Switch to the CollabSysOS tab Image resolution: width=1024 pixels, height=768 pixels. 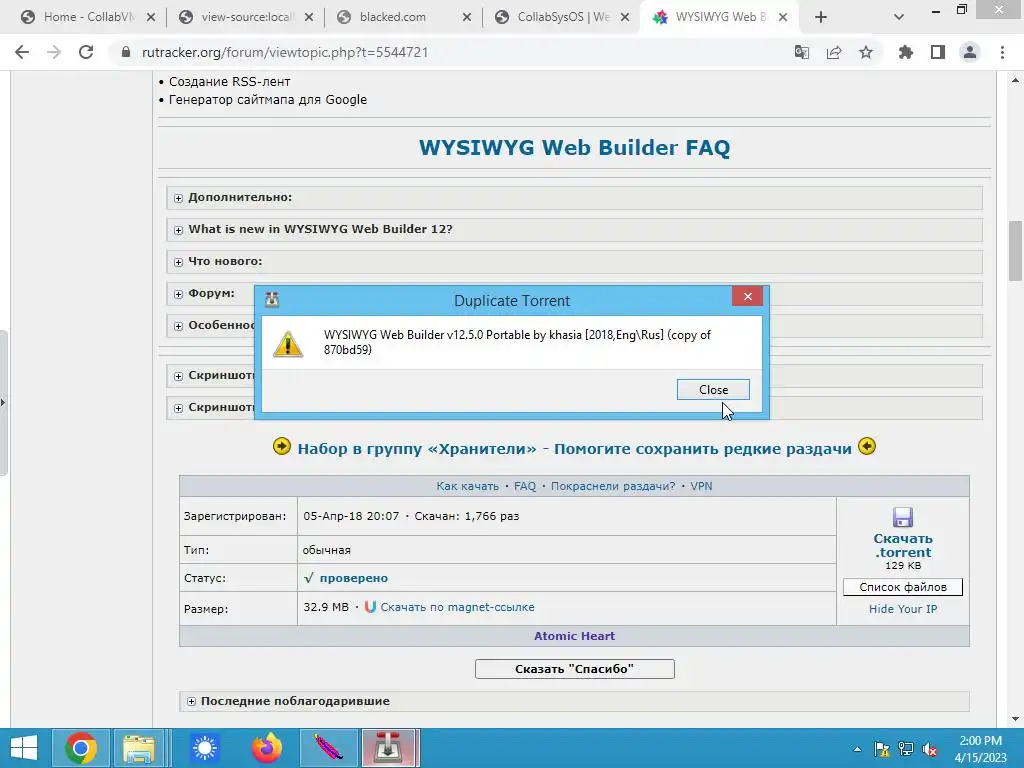(562, 17)
